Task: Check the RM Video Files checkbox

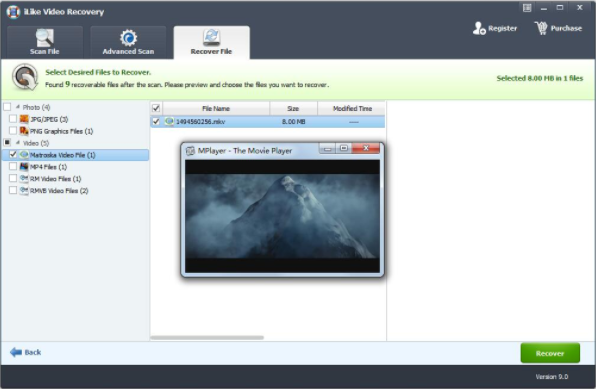Action: [x=13, y=178]
